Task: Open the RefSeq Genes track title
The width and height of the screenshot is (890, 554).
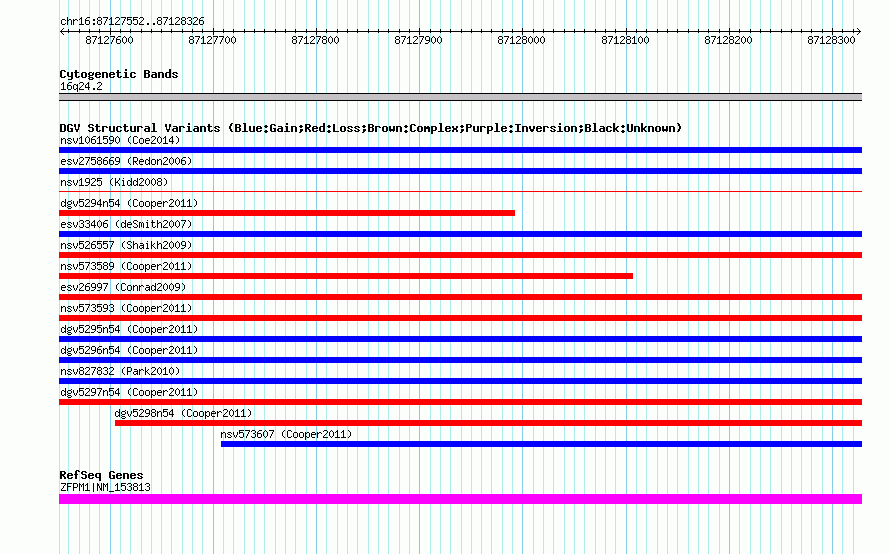Action: 101,475
